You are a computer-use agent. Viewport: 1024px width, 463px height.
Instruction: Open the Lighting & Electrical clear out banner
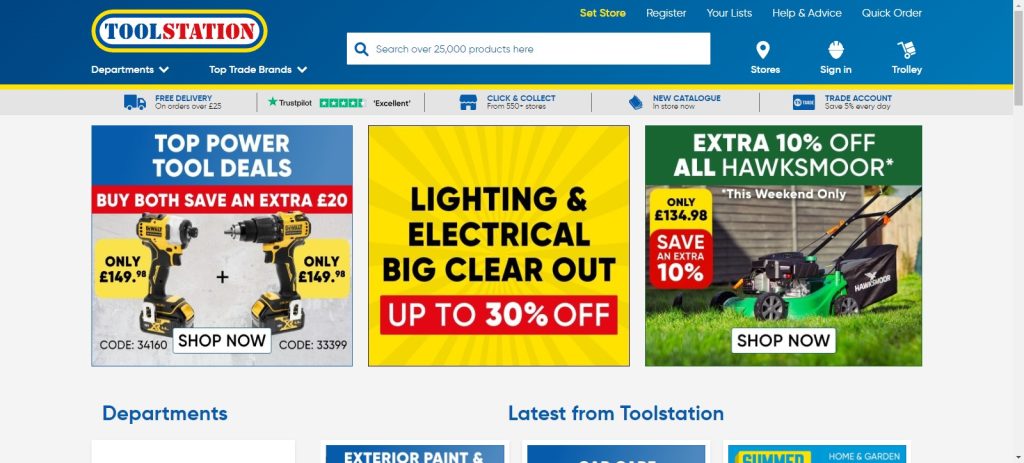point(499,246)
